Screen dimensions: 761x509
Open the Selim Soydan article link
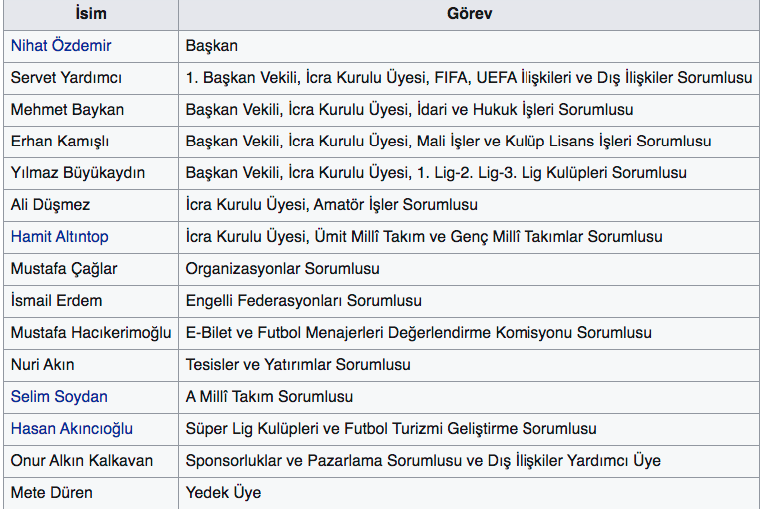click(x=59, y=397)
